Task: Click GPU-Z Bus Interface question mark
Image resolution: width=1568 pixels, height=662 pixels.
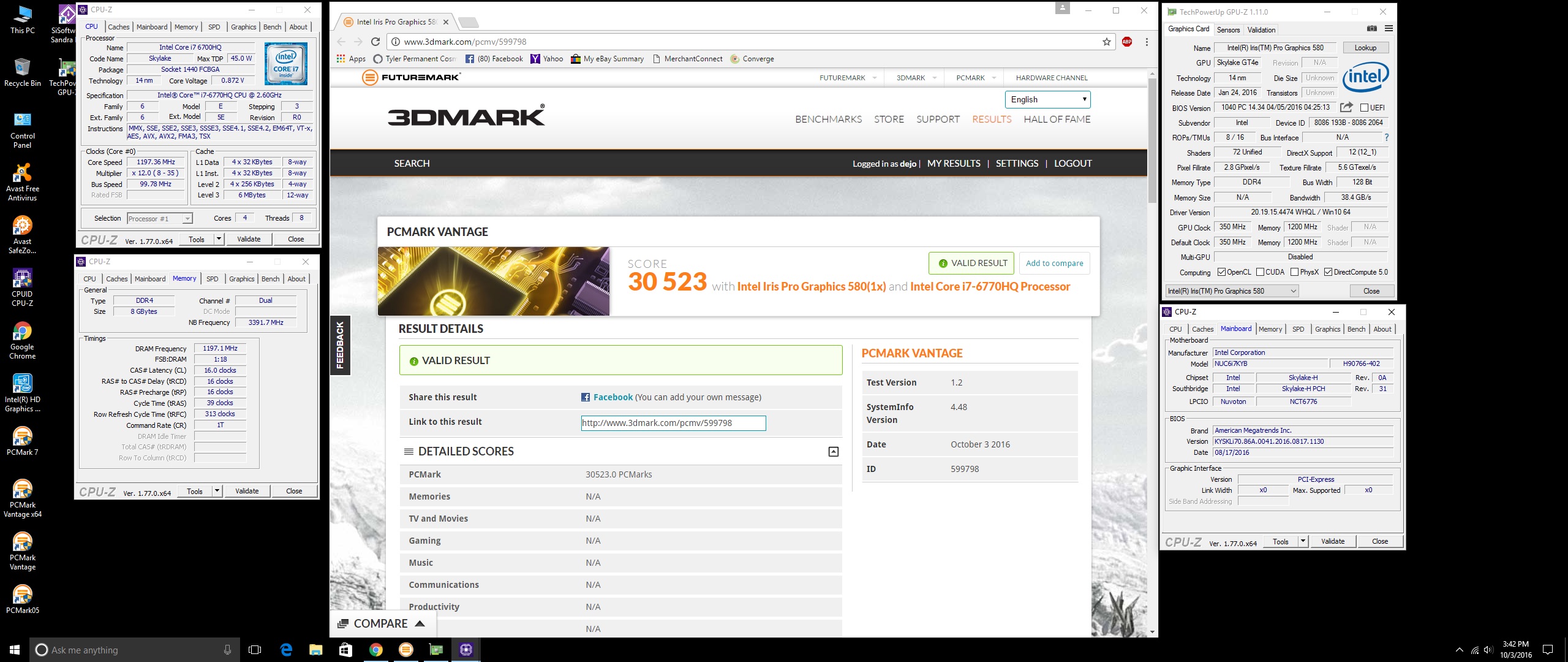Action: pyautogui.click(x=1387, y=137)
